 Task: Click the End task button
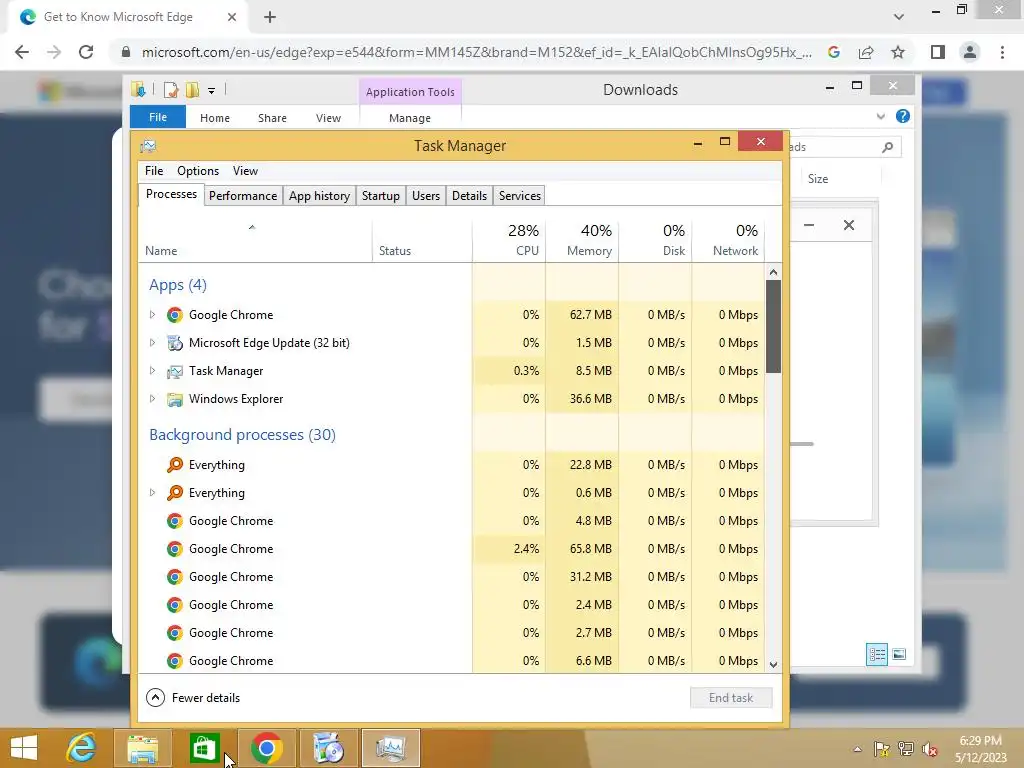(x=731, y=697)
